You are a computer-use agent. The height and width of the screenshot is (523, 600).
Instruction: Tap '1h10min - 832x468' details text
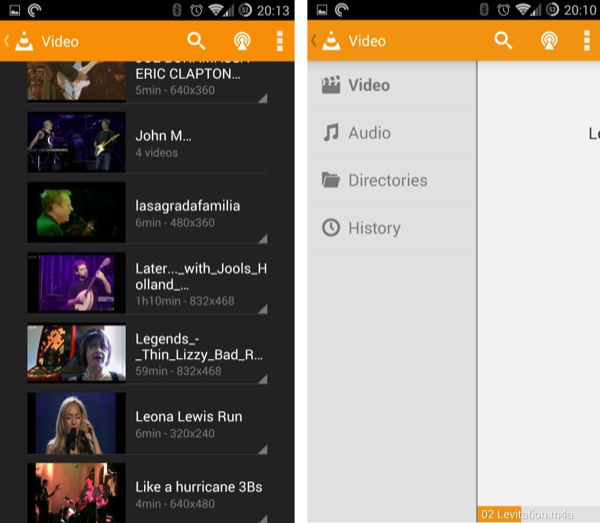[185, 301]
